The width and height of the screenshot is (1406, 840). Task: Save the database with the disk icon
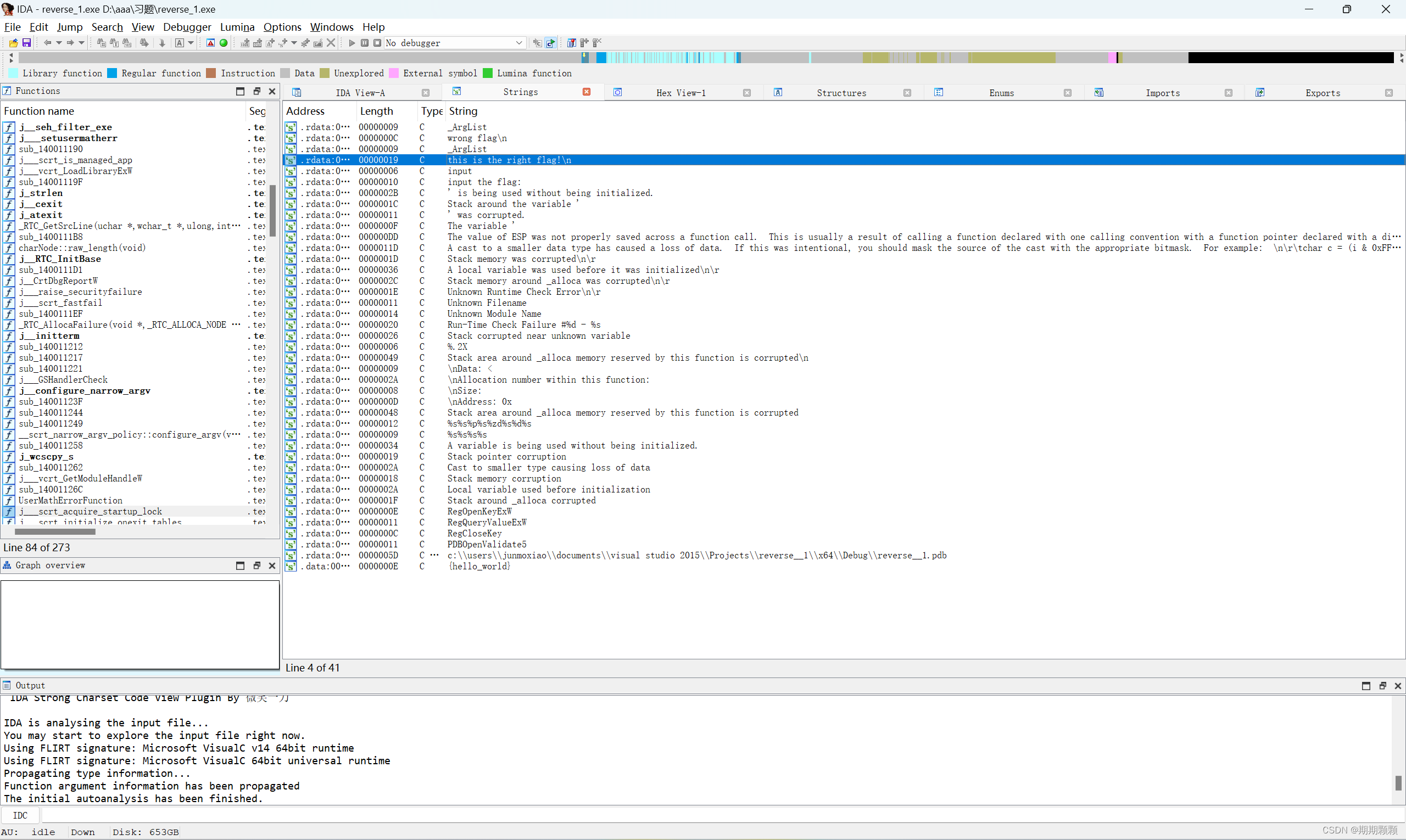tap(26, 42)
